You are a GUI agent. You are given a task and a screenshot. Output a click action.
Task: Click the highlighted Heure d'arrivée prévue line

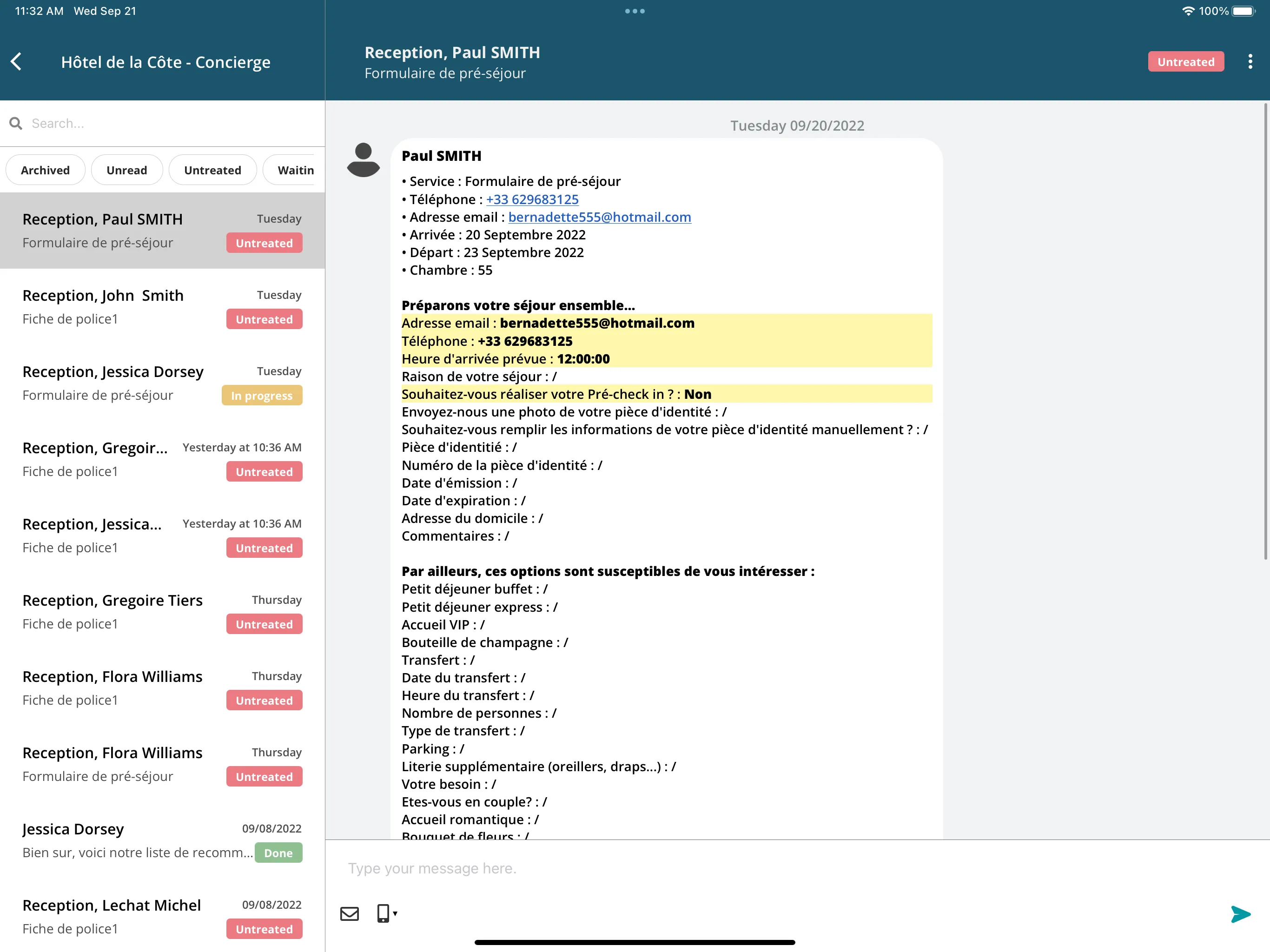666,359
